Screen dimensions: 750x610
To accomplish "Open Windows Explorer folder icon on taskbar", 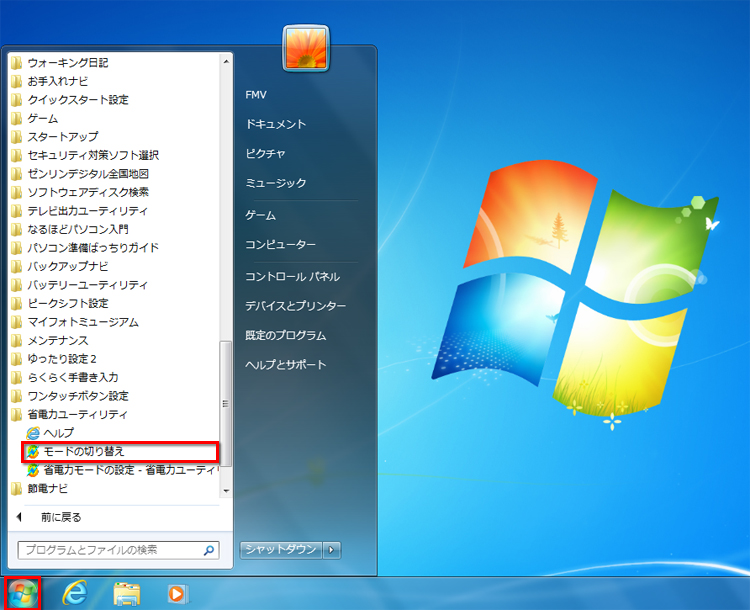I will 127,594.
